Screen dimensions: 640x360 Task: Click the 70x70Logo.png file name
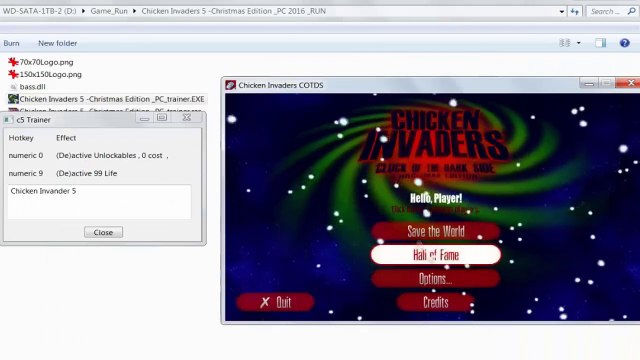(x=47, y=62)
